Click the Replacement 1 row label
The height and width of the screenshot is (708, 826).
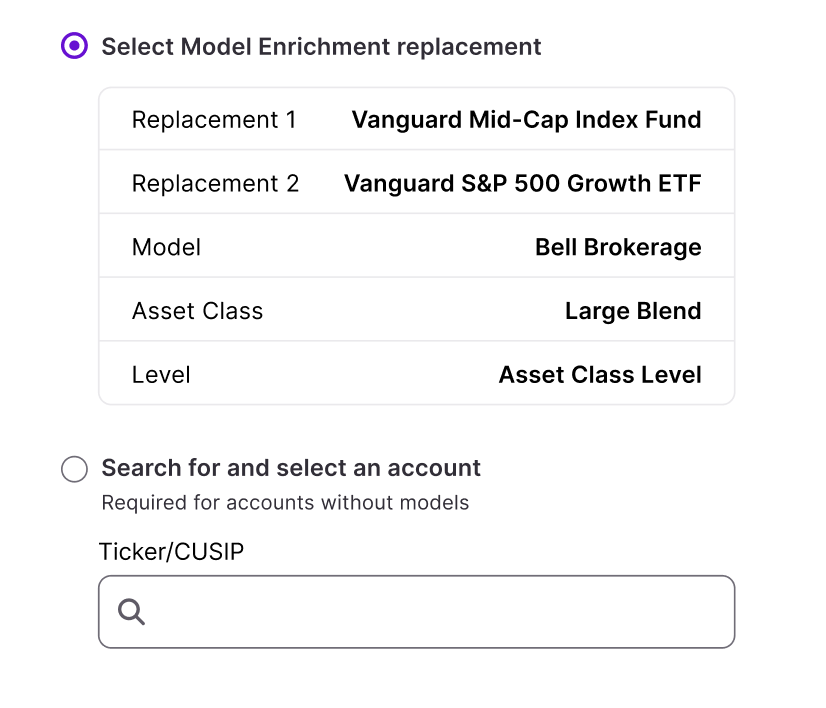pyautogui.click(x=214, y=120)
